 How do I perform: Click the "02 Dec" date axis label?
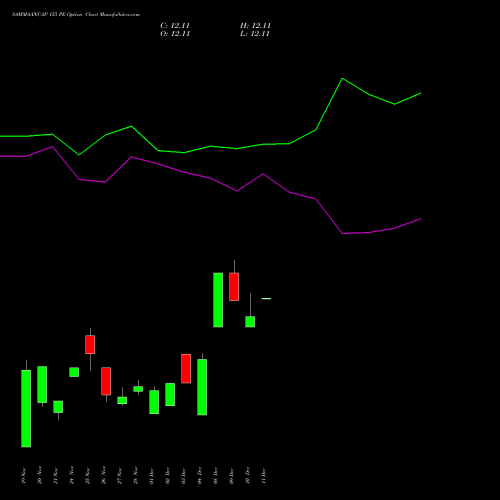click(x=168, y=475)
